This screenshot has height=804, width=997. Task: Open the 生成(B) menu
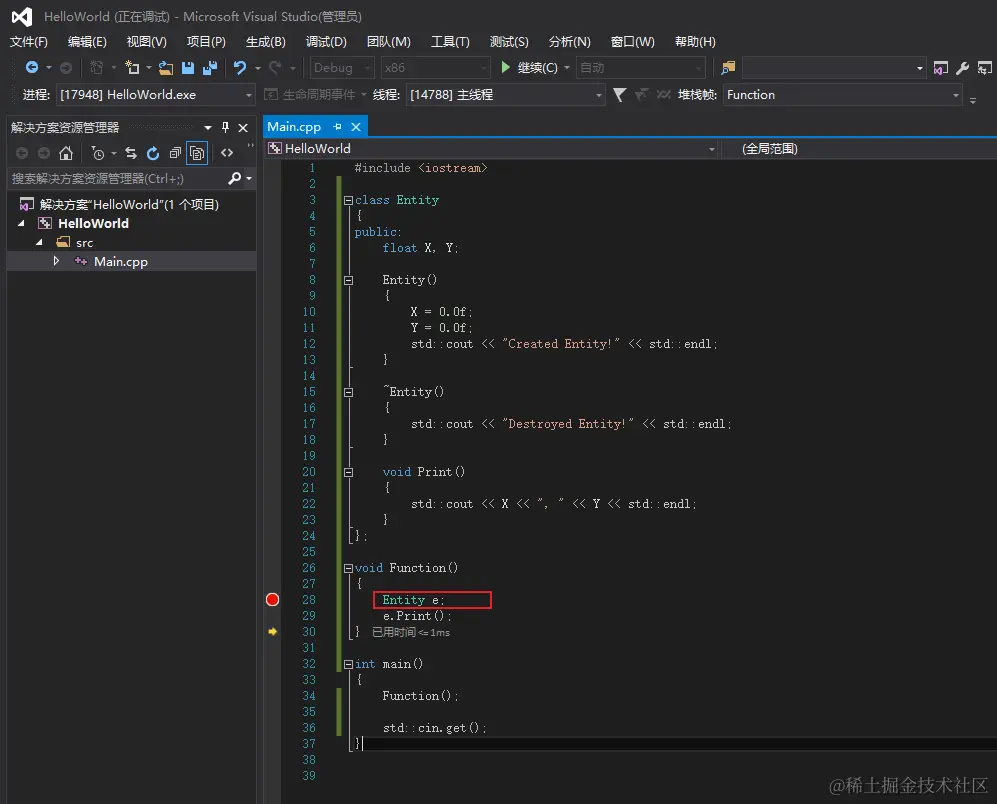pos(266,41)
